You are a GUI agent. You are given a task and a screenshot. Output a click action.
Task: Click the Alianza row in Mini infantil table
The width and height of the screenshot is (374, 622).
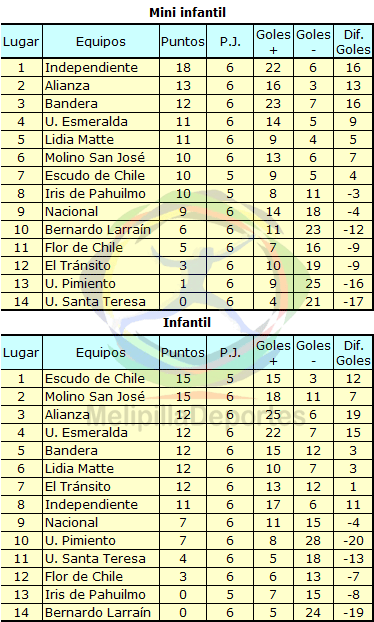coord(187,86)
